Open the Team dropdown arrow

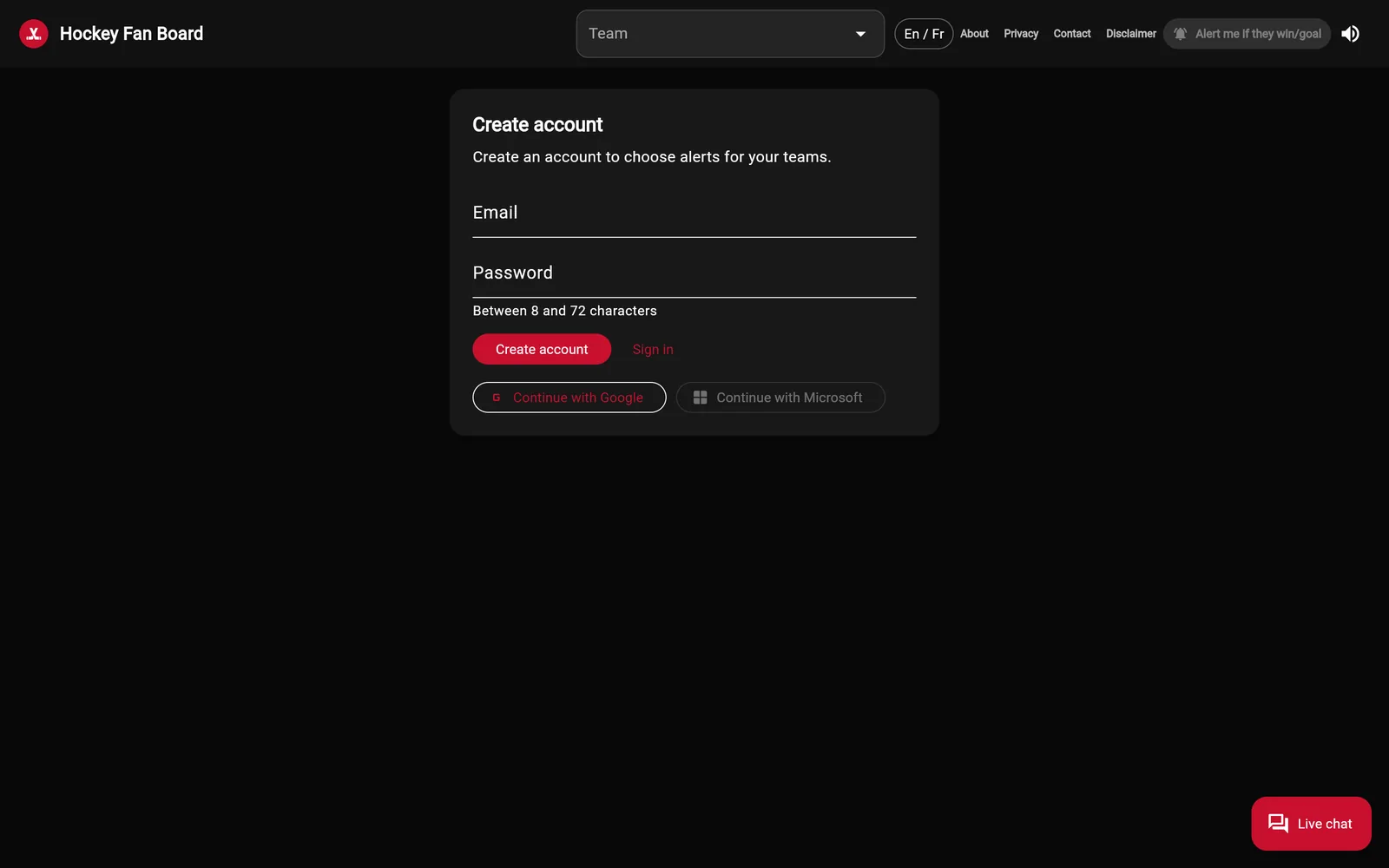860,34
